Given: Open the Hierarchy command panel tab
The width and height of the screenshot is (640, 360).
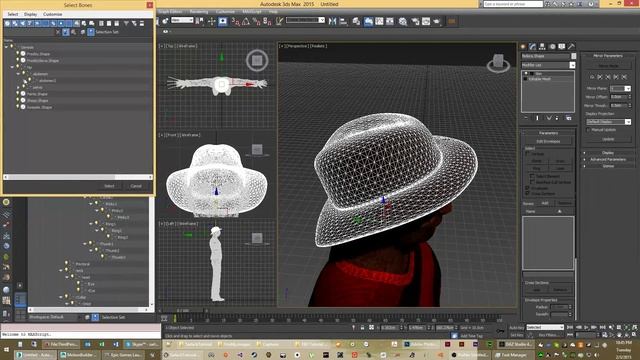Looking at the screenshot, I should (x=542, y=47).
